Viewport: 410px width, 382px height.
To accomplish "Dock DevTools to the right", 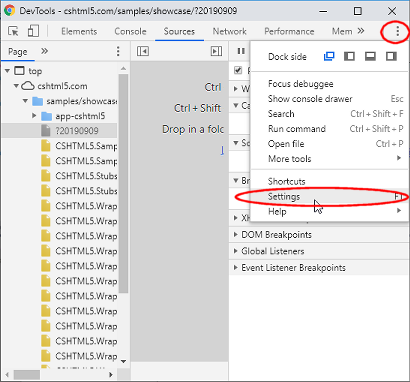I will [391, 56].
